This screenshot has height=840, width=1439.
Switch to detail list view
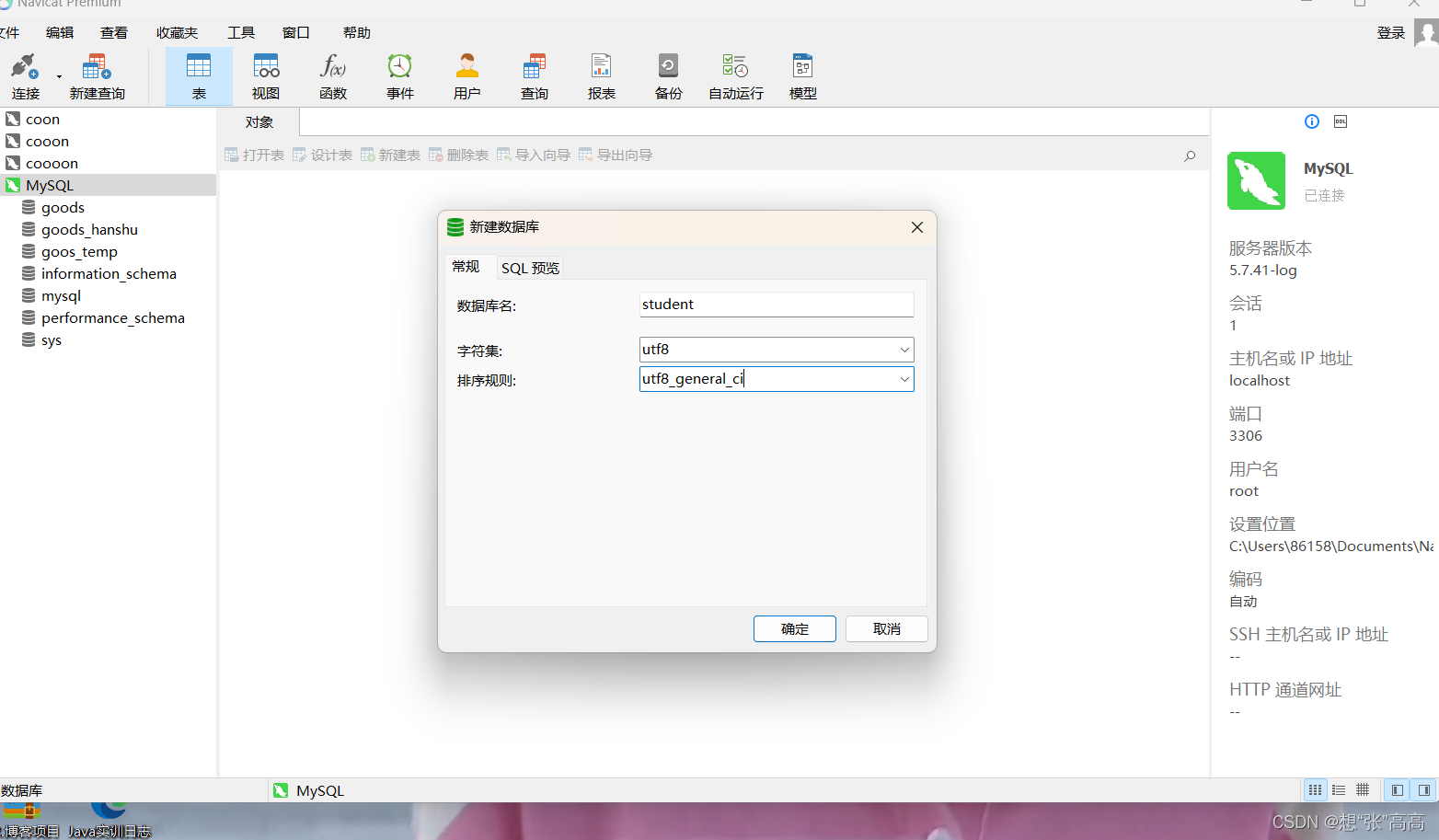pos(1339,790)
